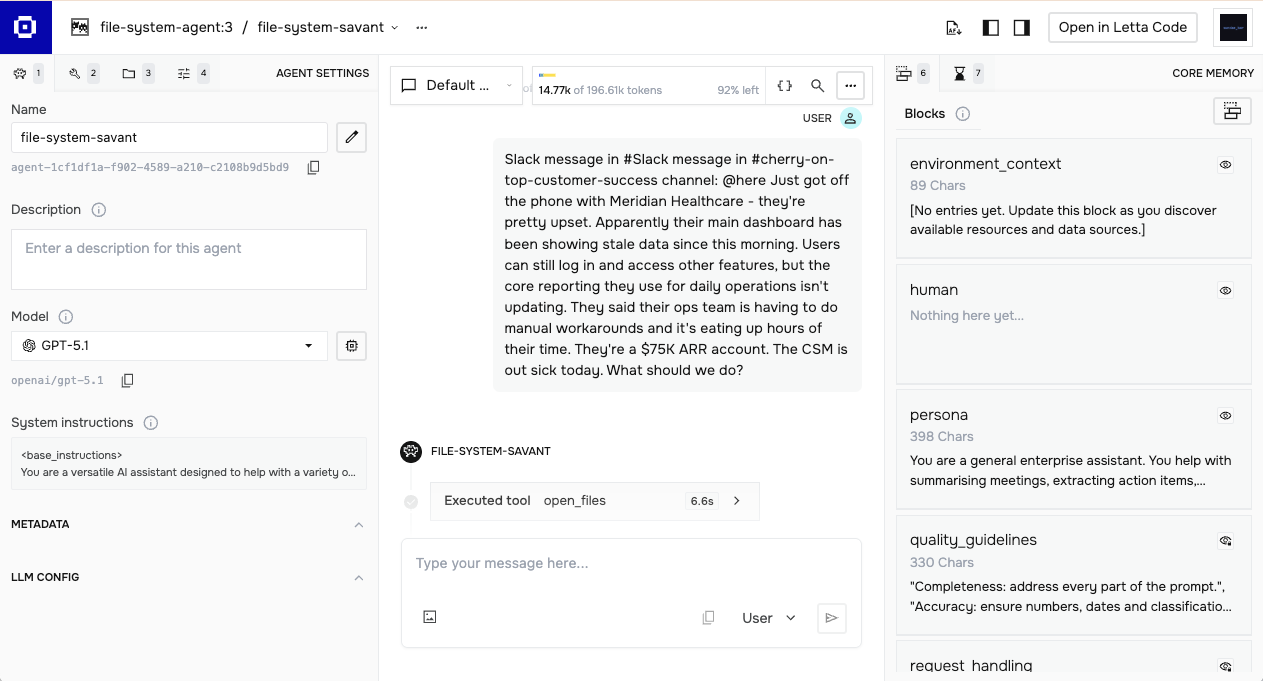Click the file-system-agent:3 project icon
The width and height of the screenshot is (1263, 681).
(80, 27)
